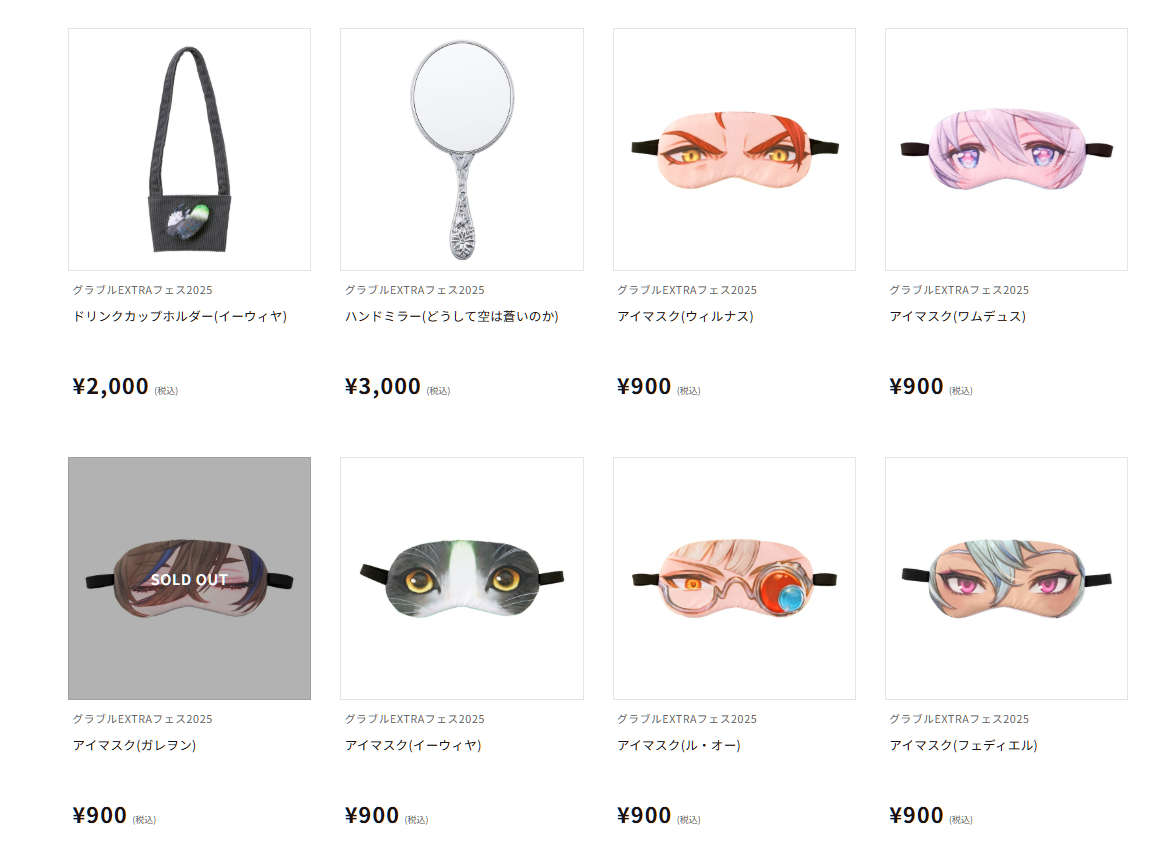Open ハンドミラー(どうして空は蒼いのか) product link
This screenshot has width=1175, height=859.
click(452, 316)
